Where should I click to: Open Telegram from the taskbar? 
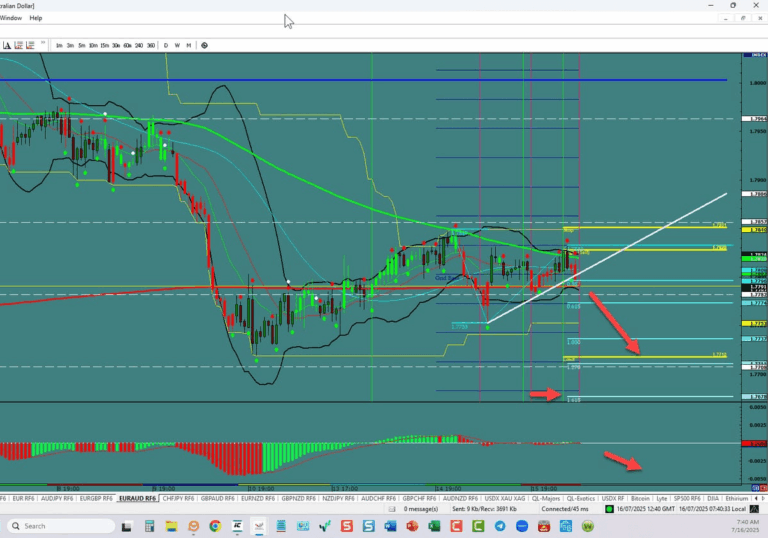(500, 526)
